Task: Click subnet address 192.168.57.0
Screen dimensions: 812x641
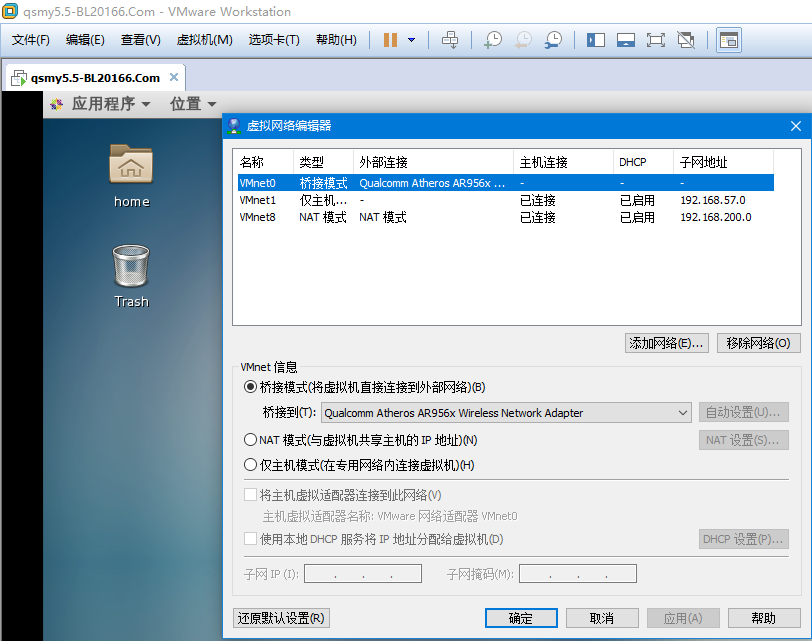Action: click(x=713, y=200)
